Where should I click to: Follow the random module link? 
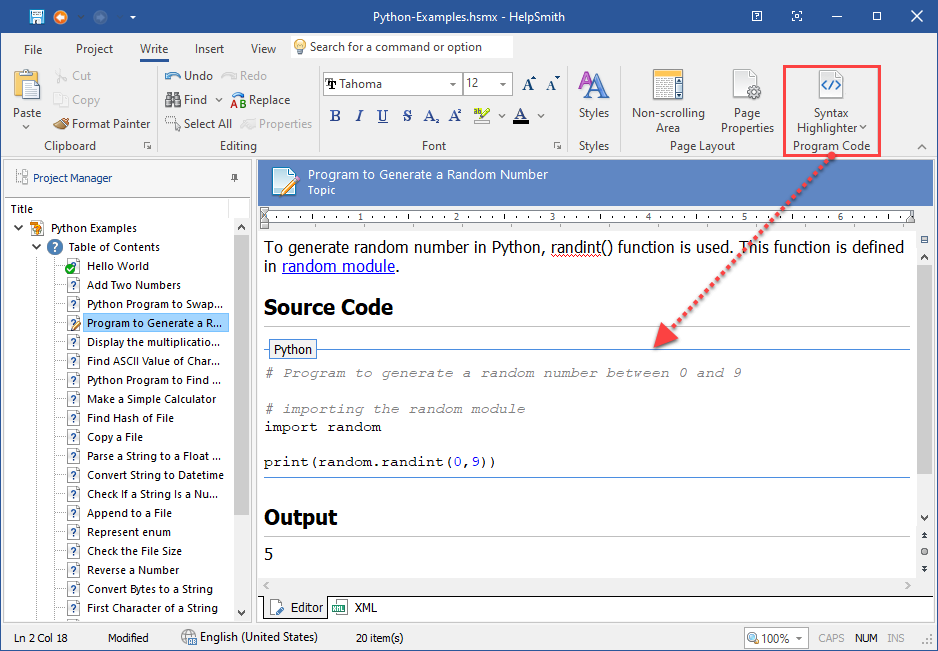click(x=339, y=266)
